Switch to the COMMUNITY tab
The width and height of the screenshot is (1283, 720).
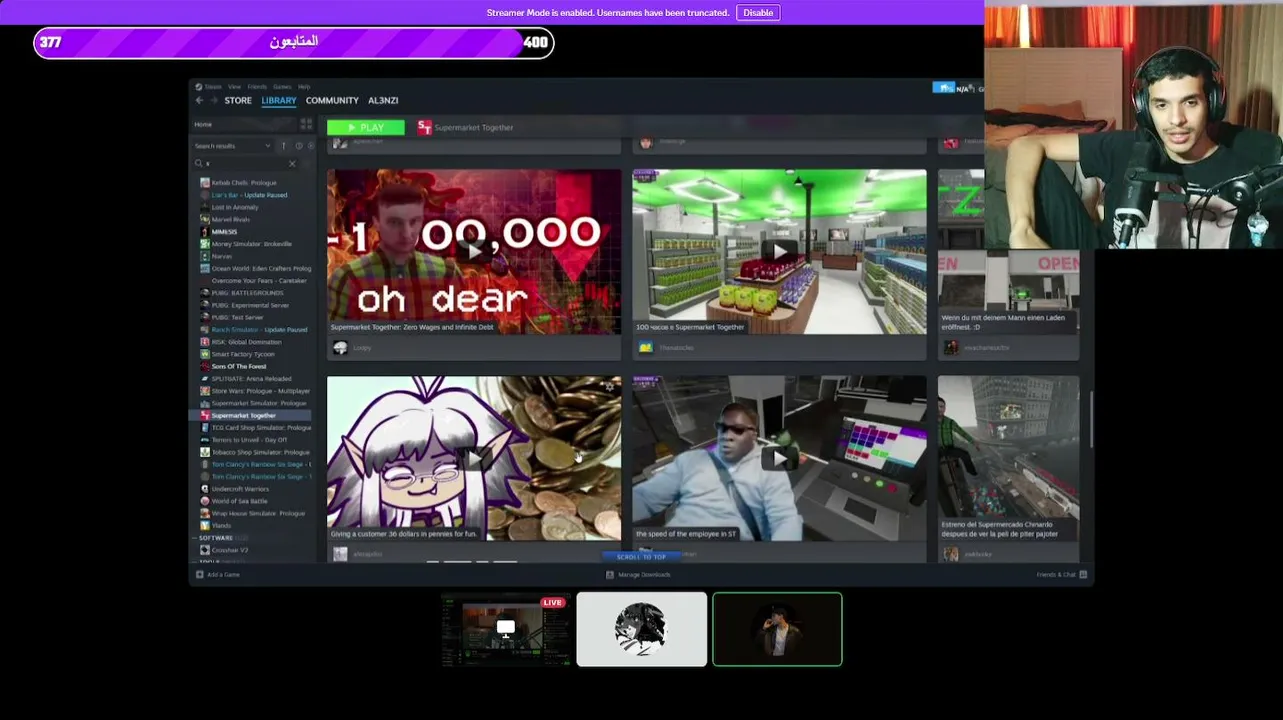tap(332, 101)
